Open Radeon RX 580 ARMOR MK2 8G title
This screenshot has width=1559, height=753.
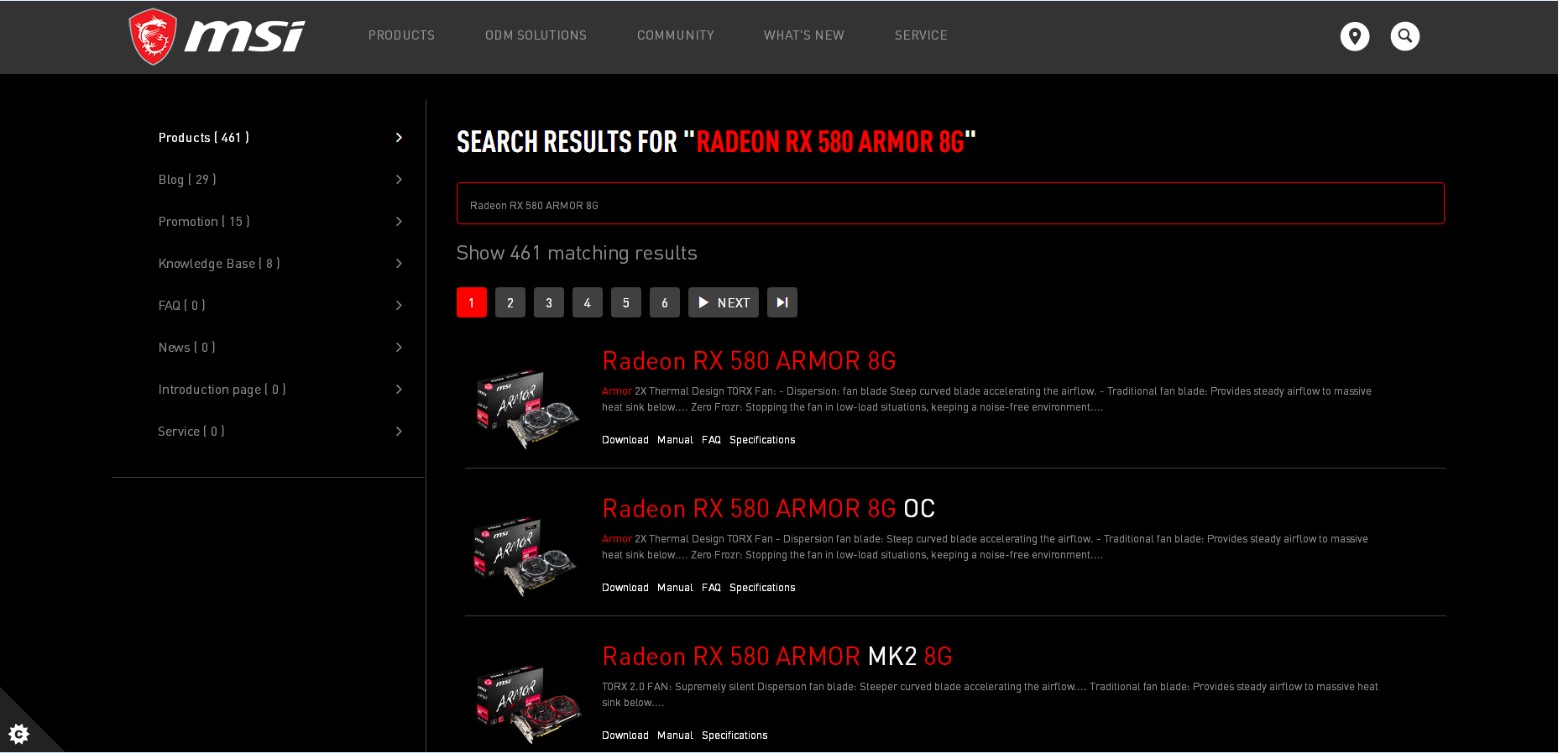click(x=777, y=656)
